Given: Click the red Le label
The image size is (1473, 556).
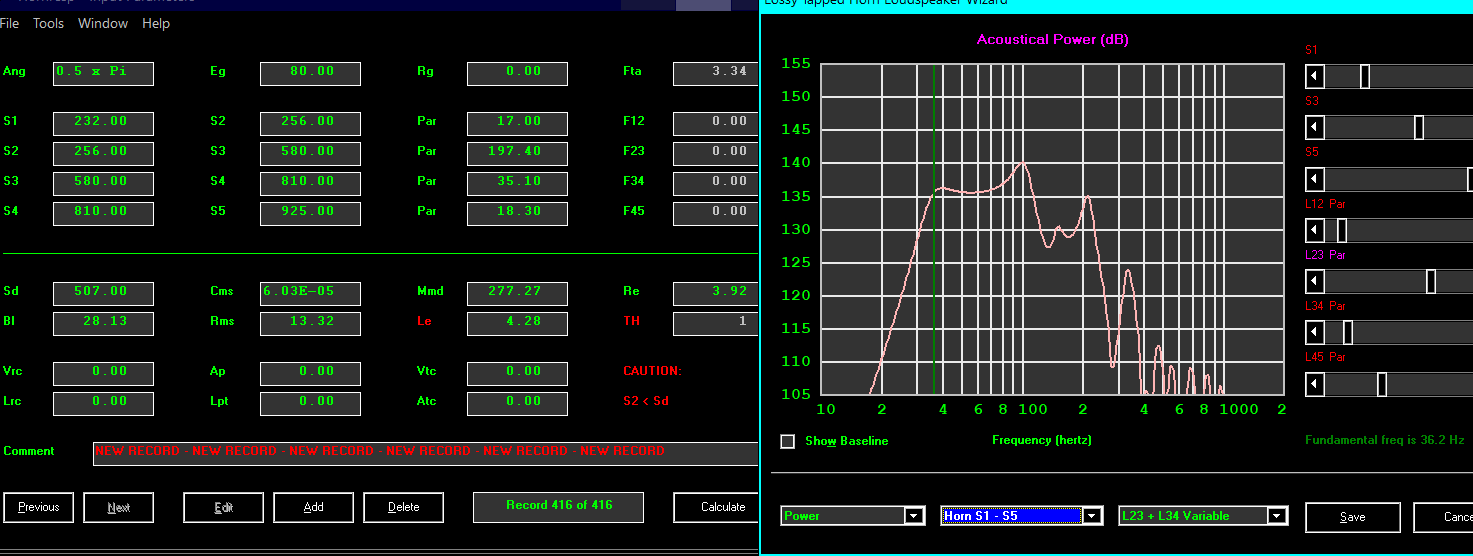Looking at the screenshot, I should pos(423,321).
